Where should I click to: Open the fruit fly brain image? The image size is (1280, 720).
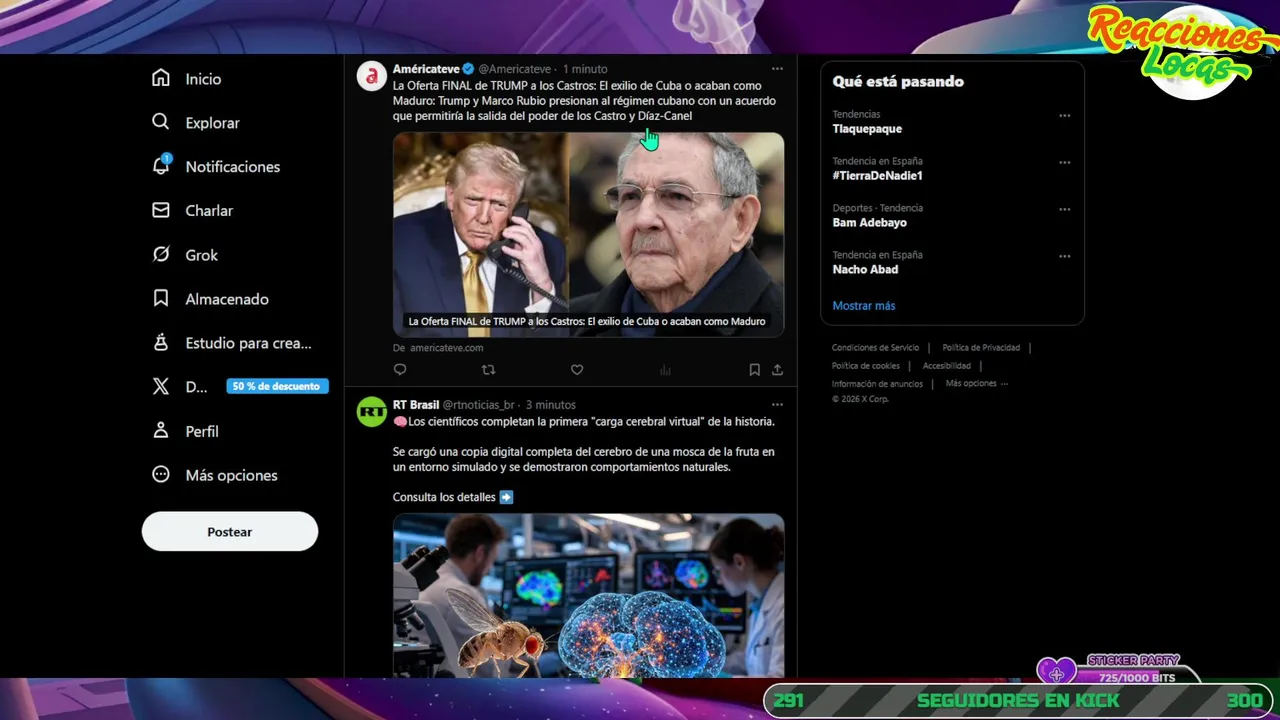[588, 596]
